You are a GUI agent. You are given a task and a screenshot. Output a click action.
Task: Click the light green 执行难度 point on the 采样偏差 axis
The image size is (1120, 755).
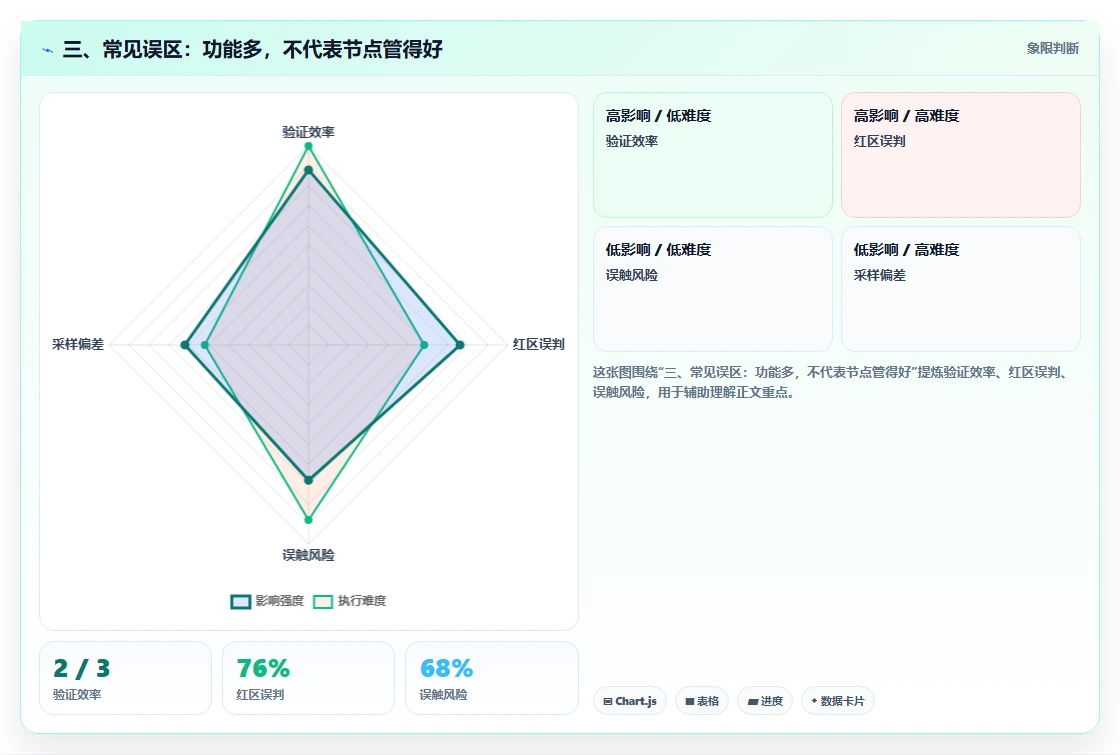point(205,345)
